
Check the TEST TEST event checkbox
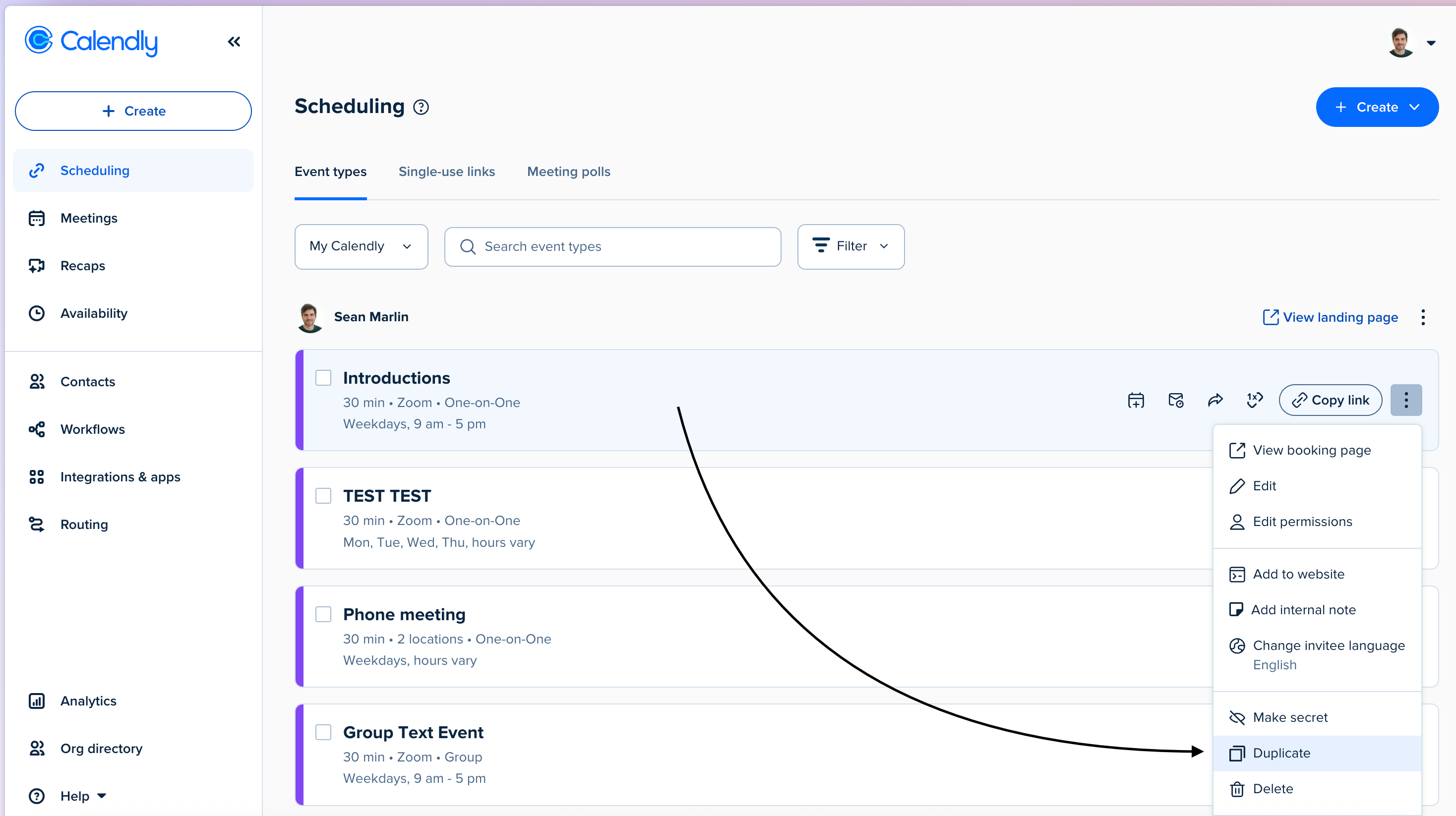[x=323, y=496]
